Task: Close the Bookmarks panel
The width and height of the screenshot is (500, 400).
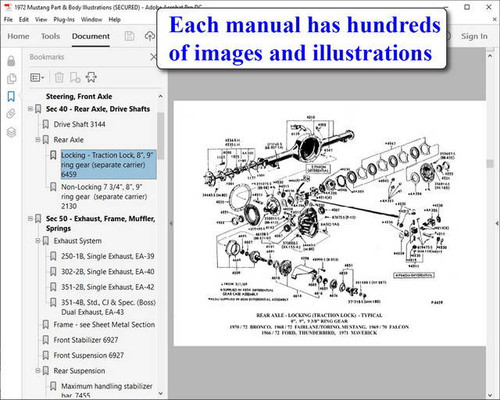Action: 153,57
